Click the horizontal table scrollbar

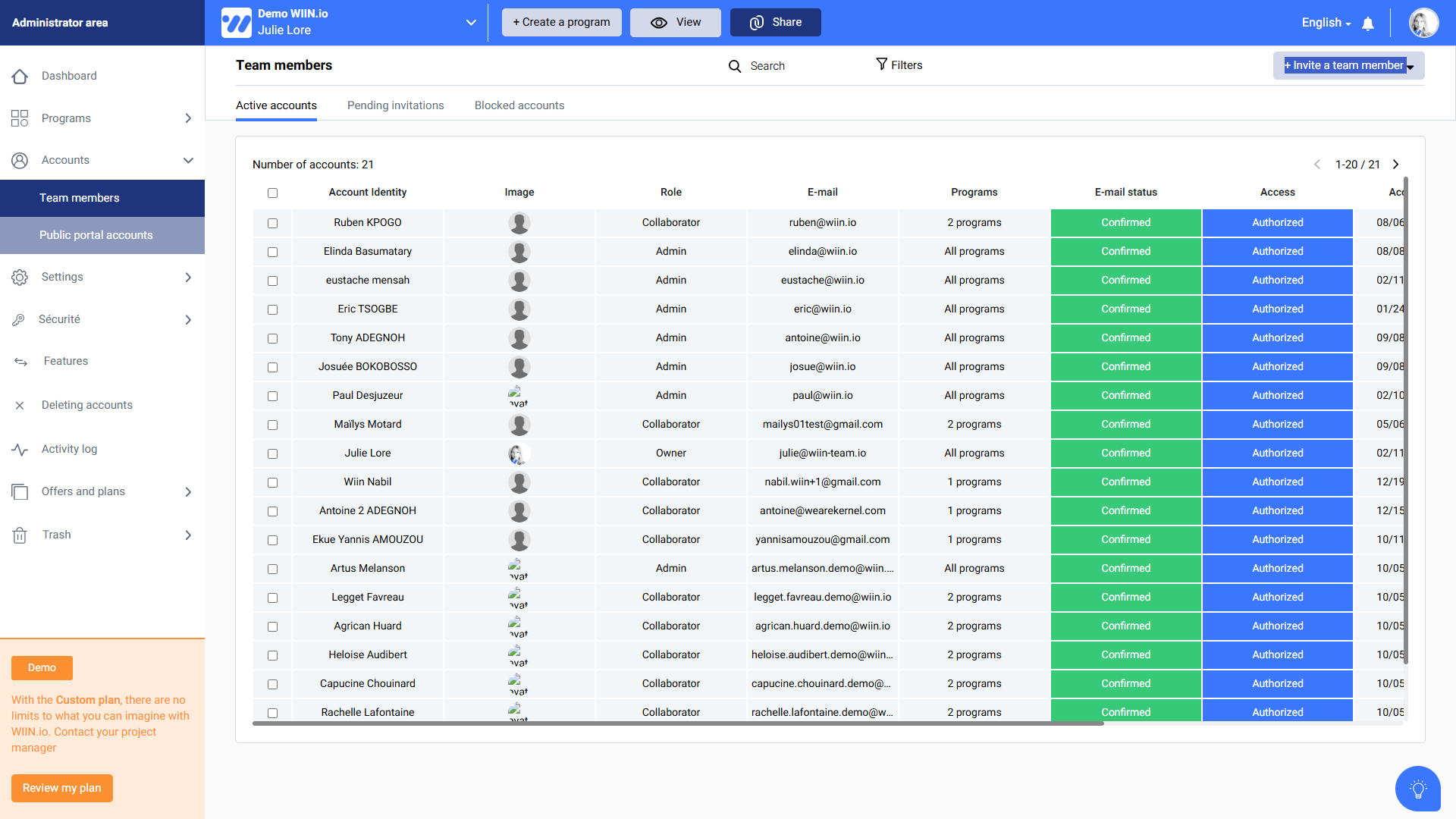(677, 723)
